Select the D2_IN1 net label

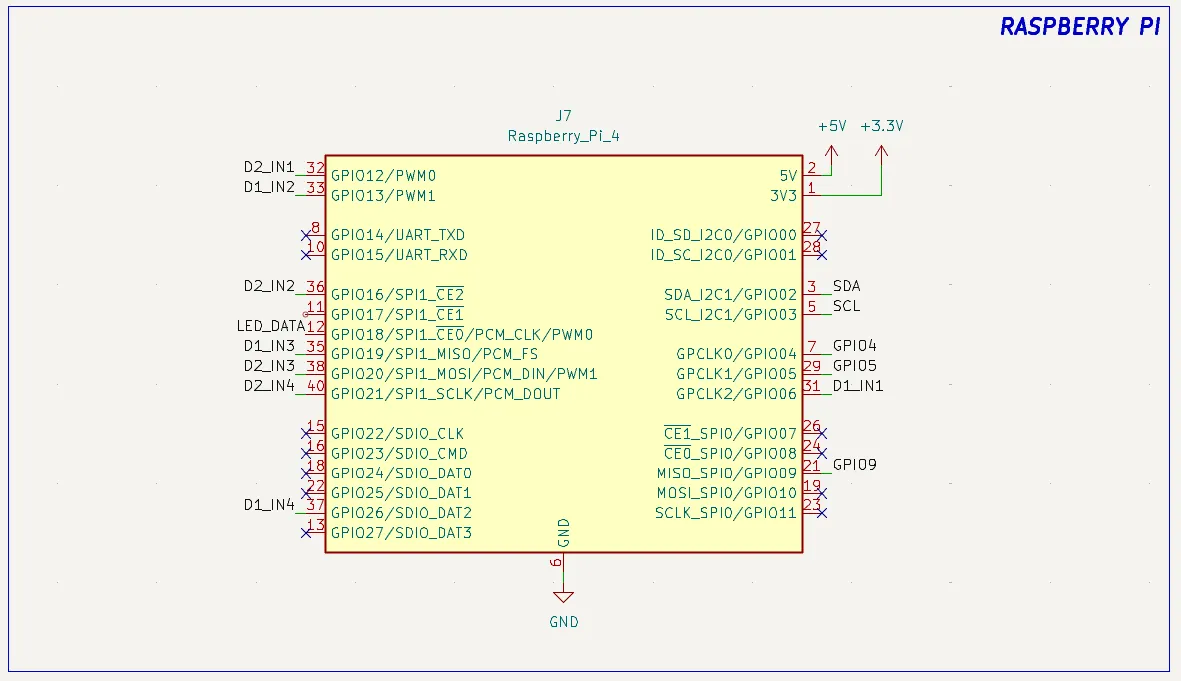[x=269, y=167]
